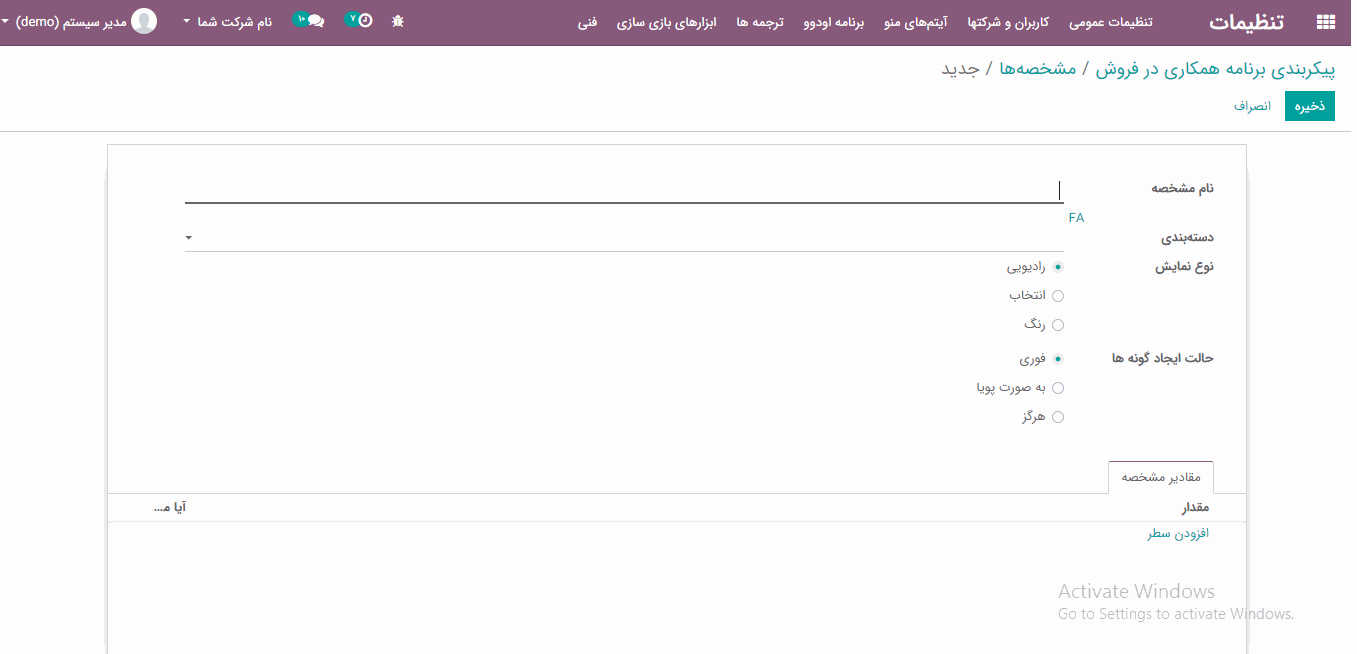This screenshot has height=654, width=1357.
Task: Focus the نام مشخصه input field
Action: click(x=624, y=190)
